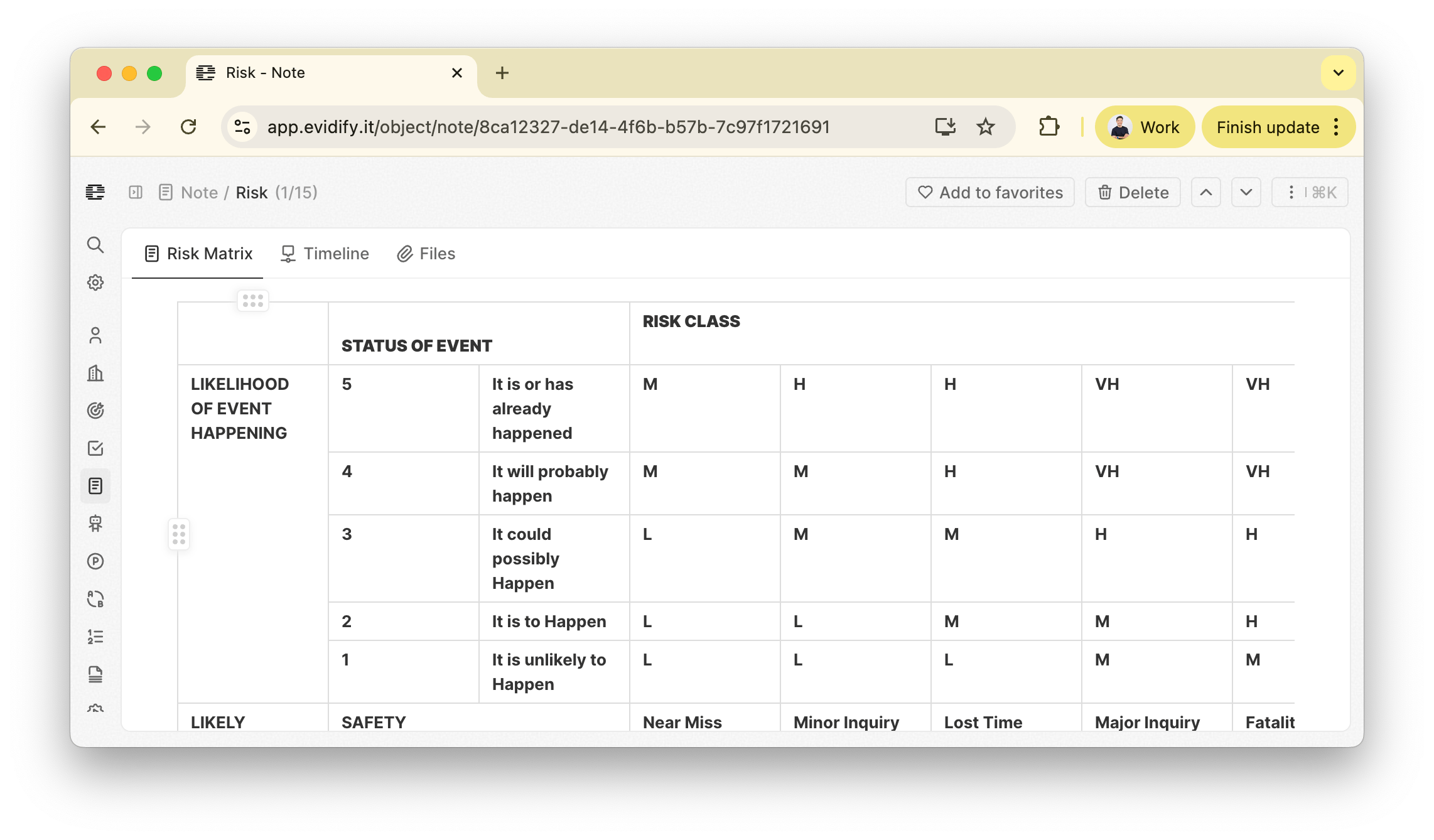Click the notes icon in sidebar
This screenshot has height=840, width=1434.
[x=95, y=486]
